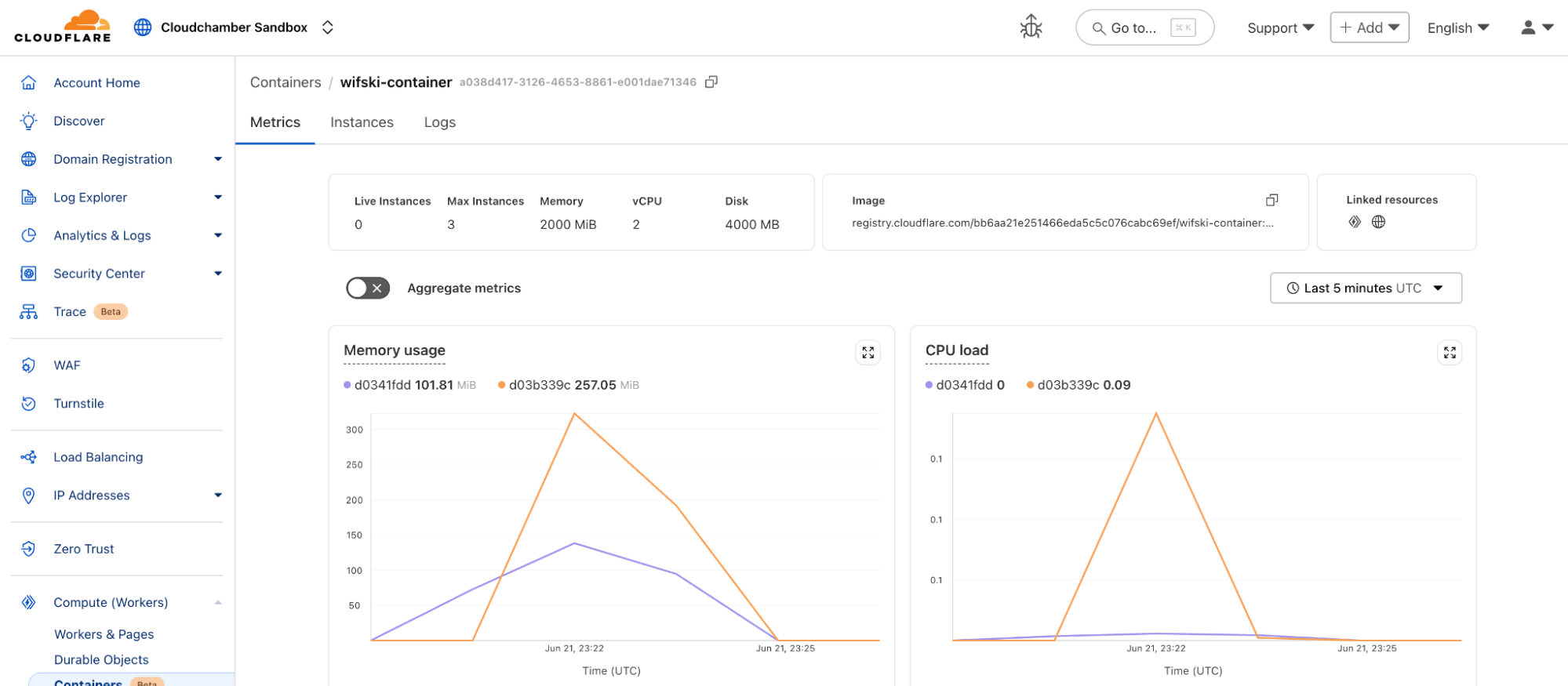Open the English language selector
The height and width of the screenshot is (686, 1568).
(1458, 27)
